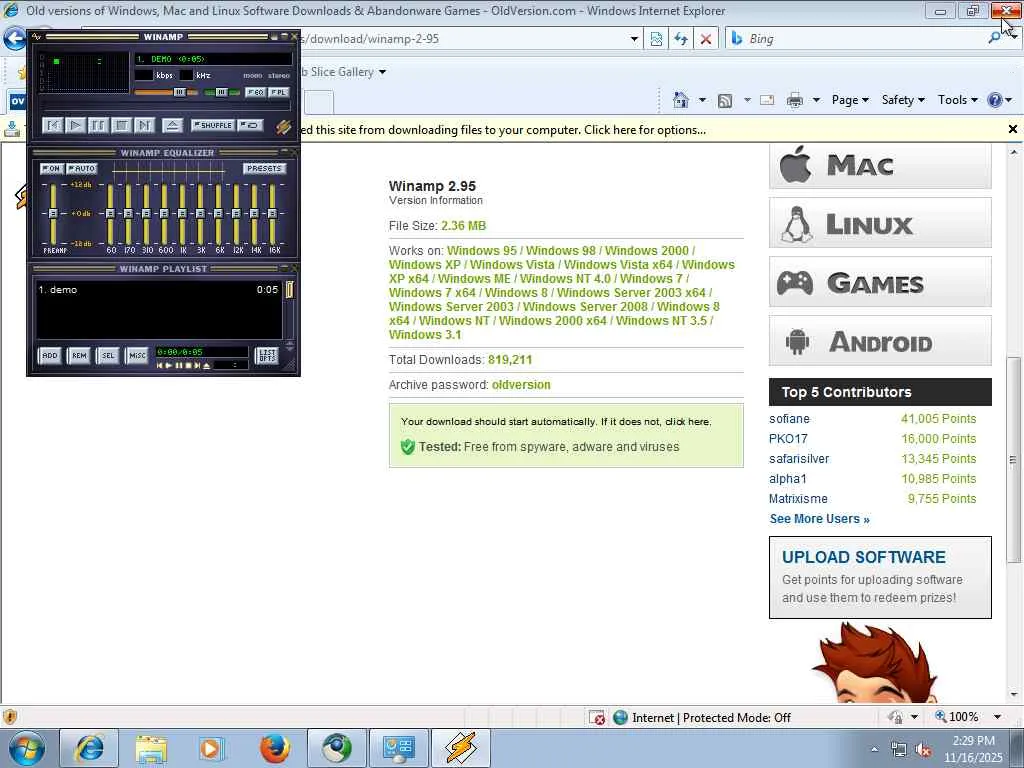This screenshot has height=768, width=1024.
Task: Start playback with Winamp's Play button
Action: (x=76, y=125)
